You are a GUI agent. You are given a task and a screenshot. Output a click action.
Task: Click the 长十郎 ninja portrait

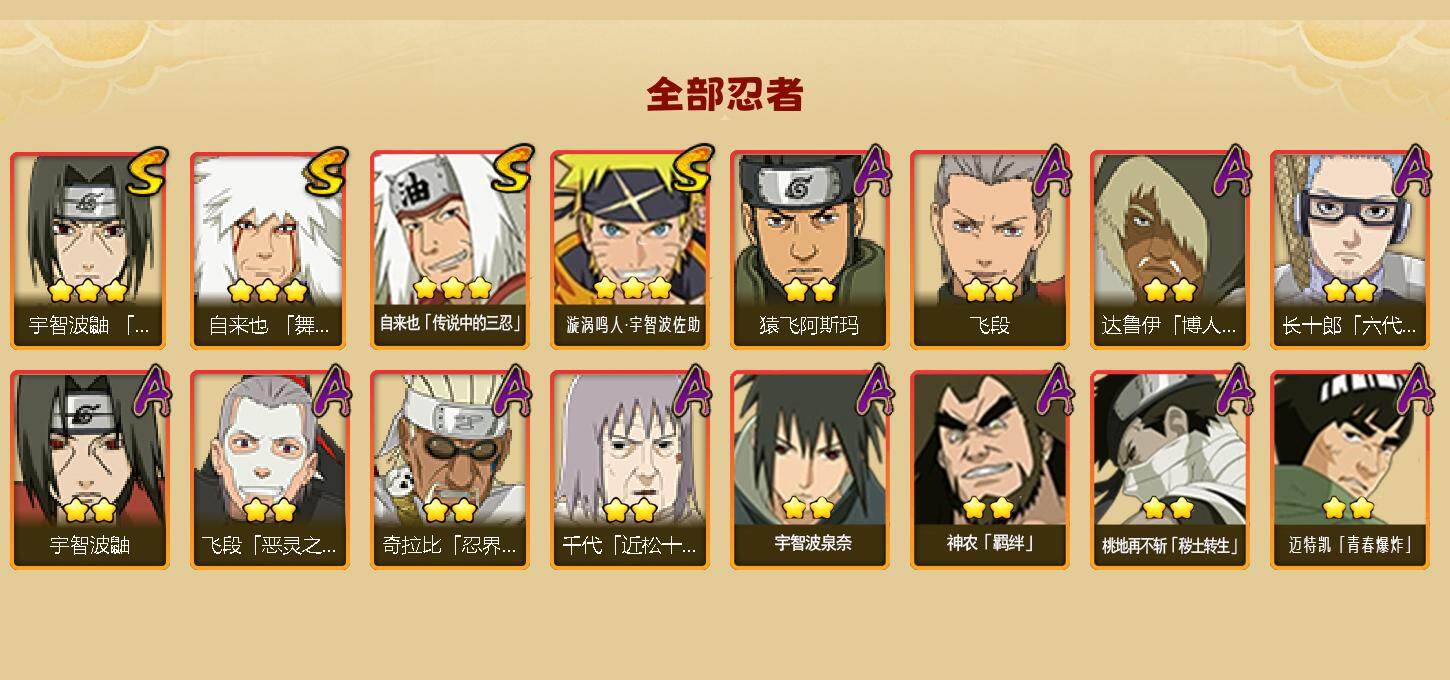click(x=1349, y=230)
